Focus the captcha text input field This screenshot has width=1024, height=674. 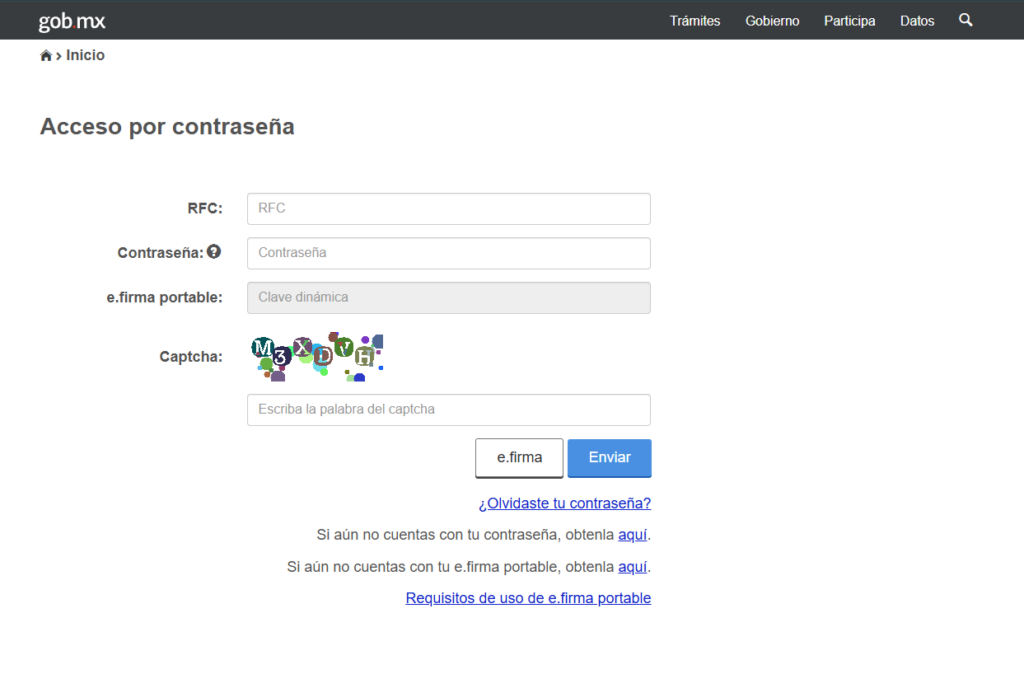point(448,410)
